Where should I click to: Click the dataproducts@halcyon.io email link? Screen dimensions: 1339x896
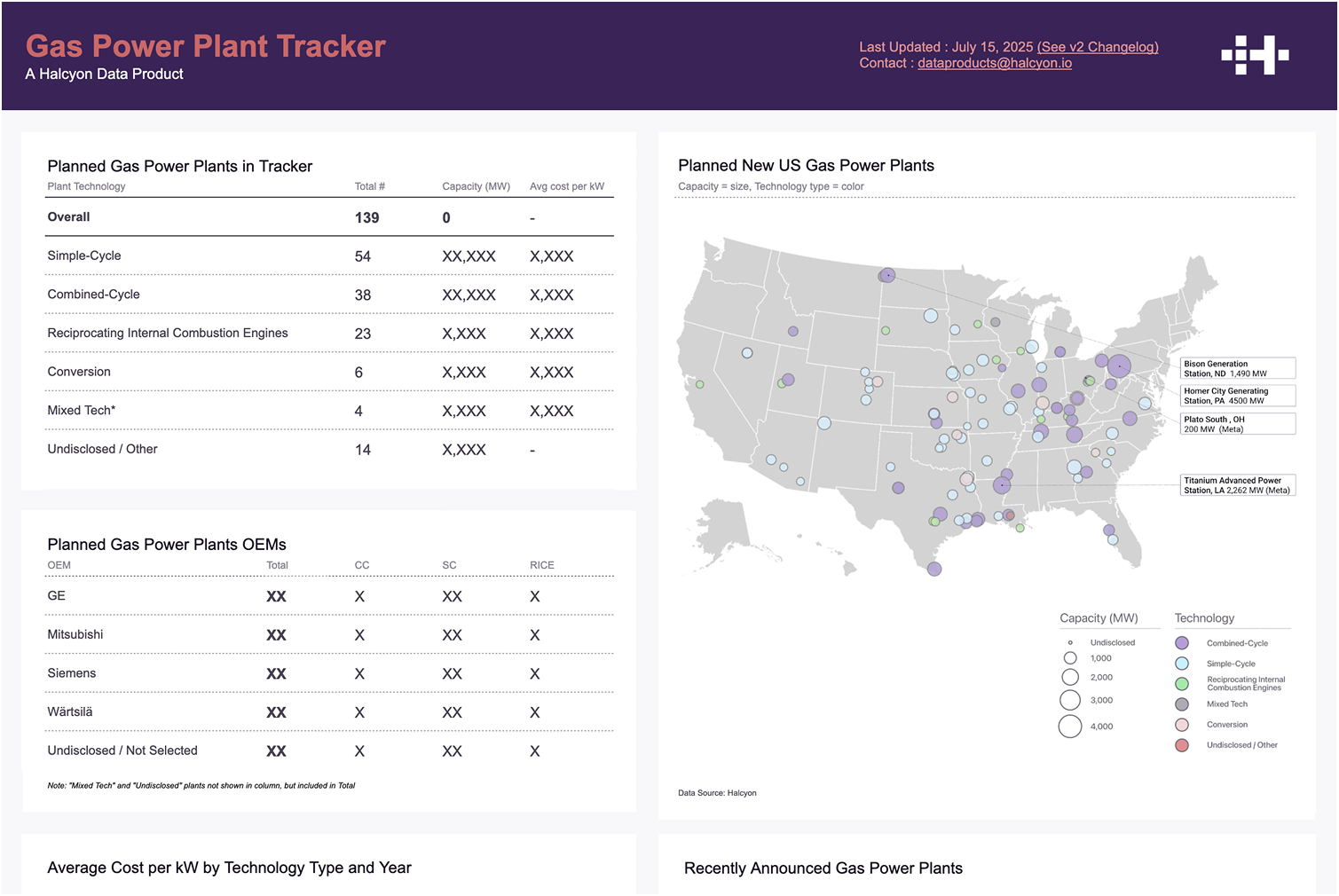(x=995, y=63)
